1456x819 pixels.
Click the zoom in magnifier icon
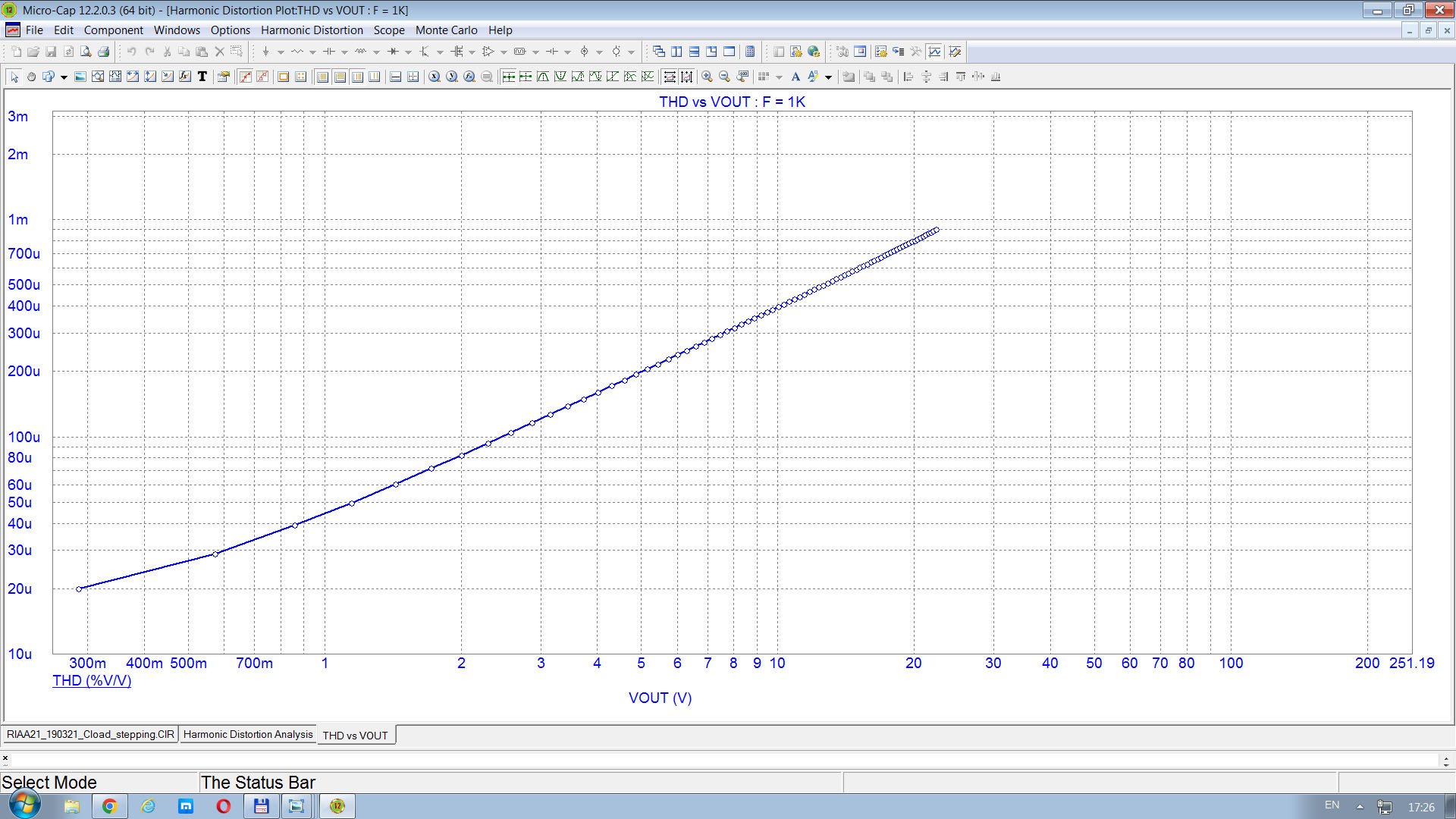pyautogui.click(x=707, y=77)
